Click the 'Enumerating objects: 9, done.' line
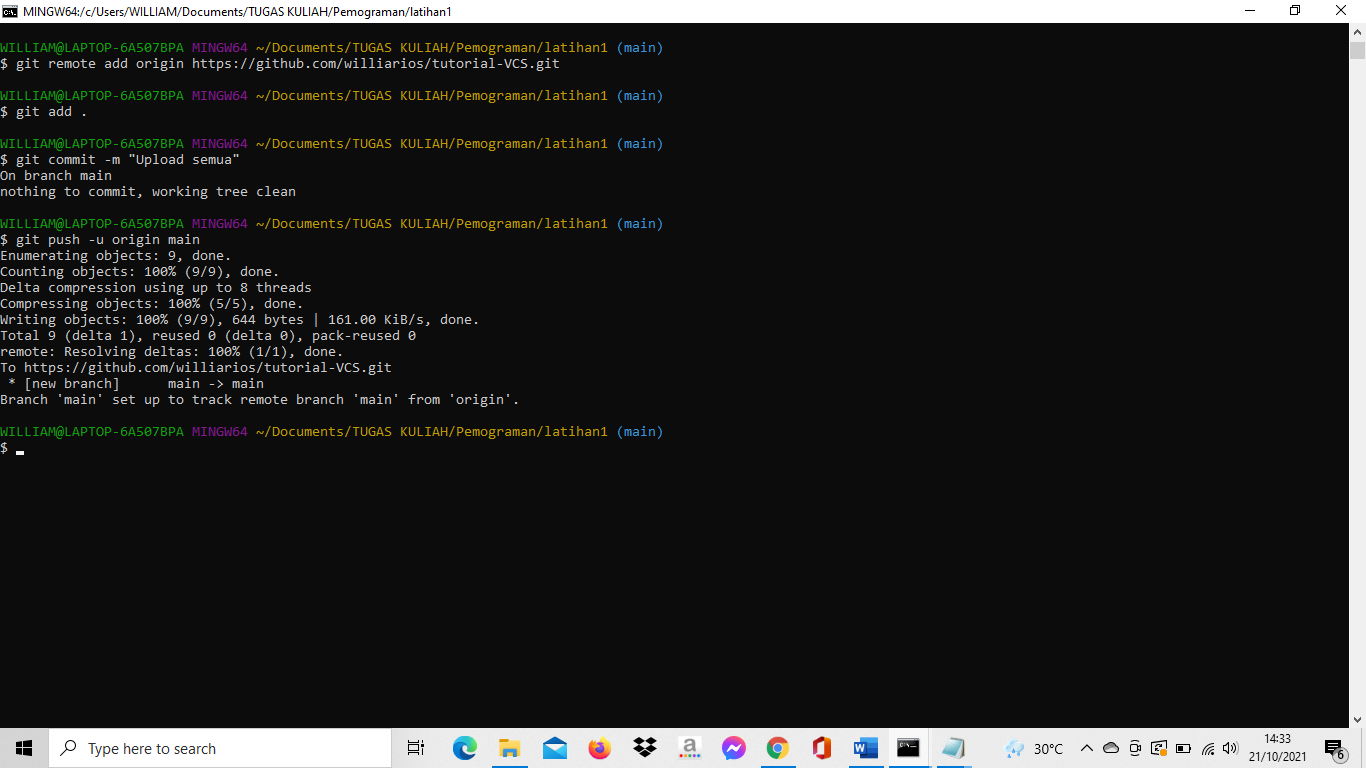This screenshot has width=1366, height=768. point(116,256)
